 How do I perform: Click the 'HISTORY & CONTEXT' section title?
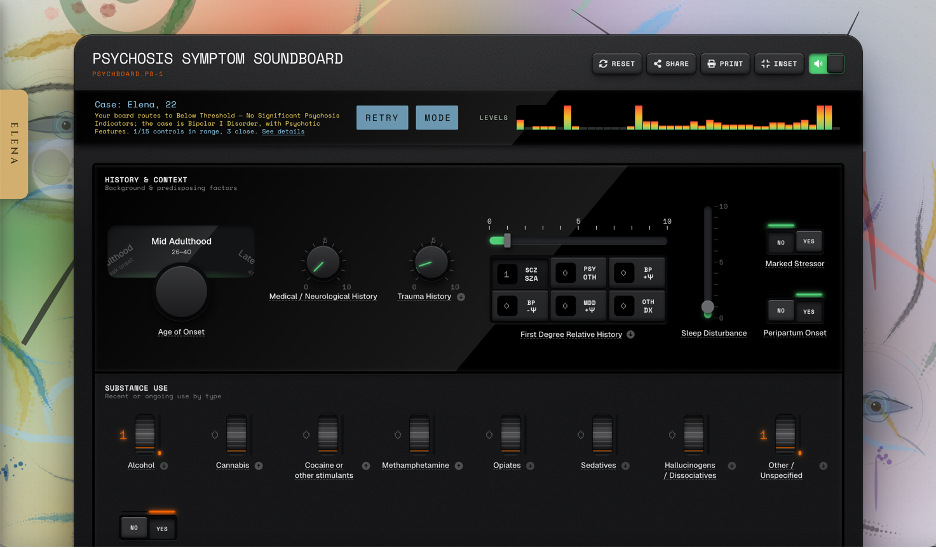click(146, 180)
